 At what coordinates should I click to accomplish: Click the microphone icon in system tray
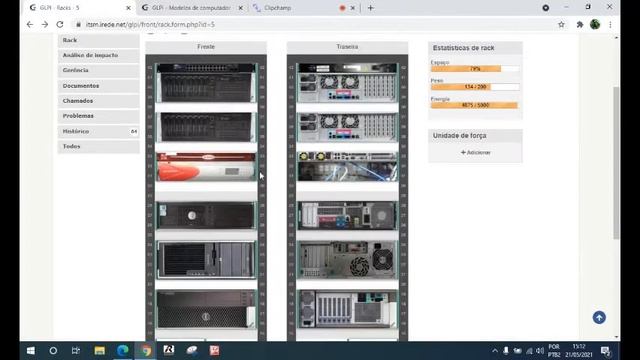click(506, 351)
